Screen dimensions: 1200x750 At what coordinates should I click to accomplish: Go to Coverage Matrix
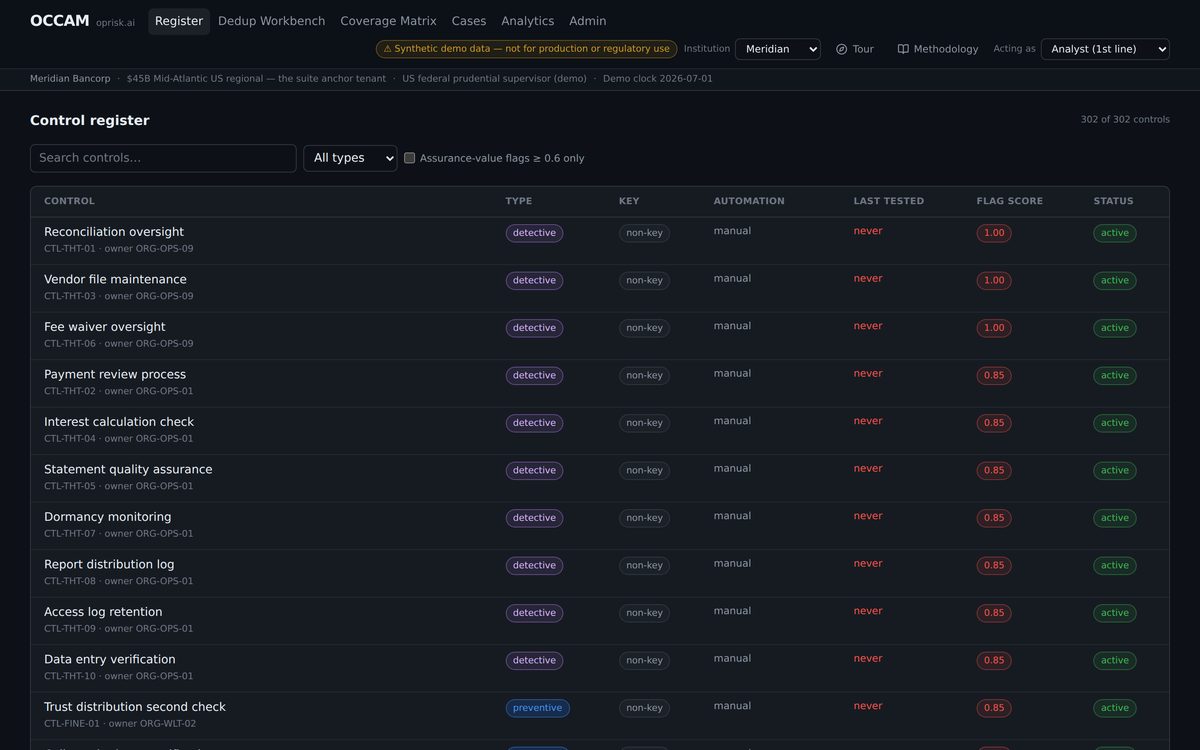[388, 21]
